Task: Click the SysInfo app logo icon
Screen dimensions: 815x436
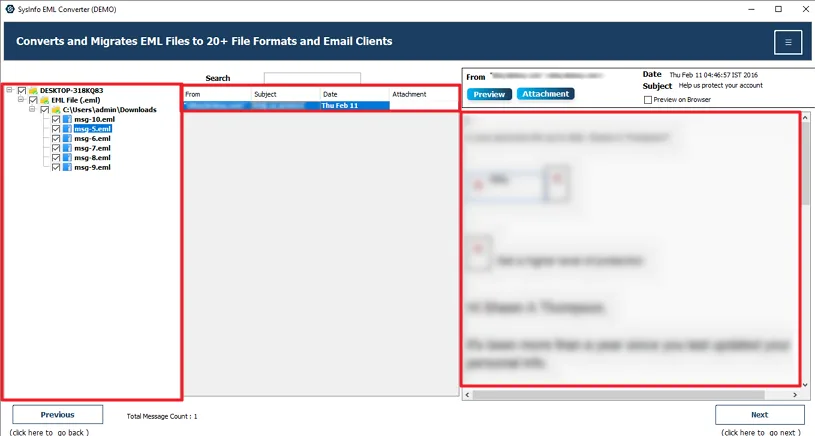Action: (x=10, y=9)
